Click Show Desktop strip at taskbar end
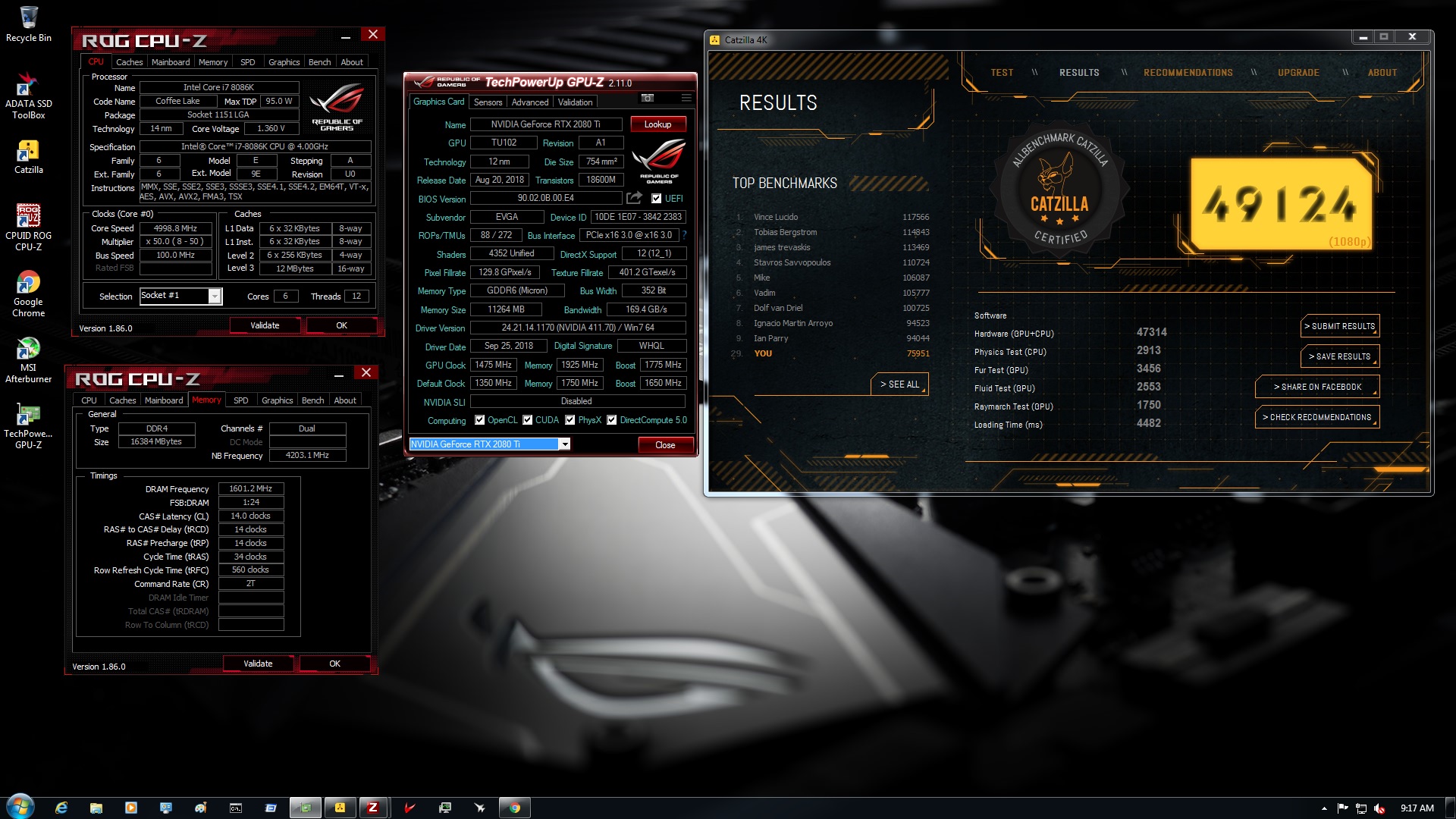This screenshot has width=1456, height=819. point(1450,808)
